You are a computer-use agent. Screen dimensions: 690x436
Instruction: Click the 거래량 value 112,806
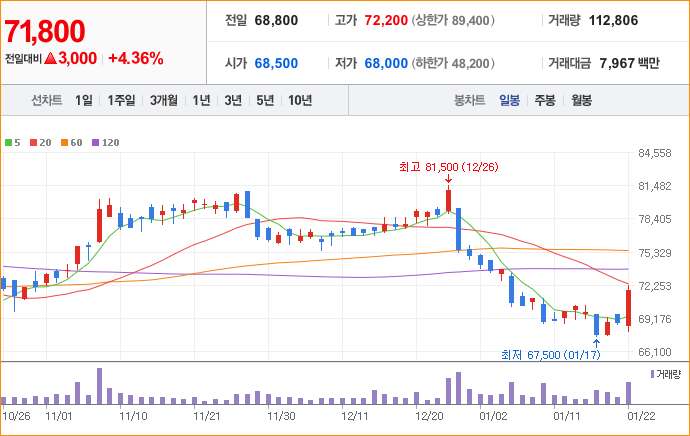613,20
